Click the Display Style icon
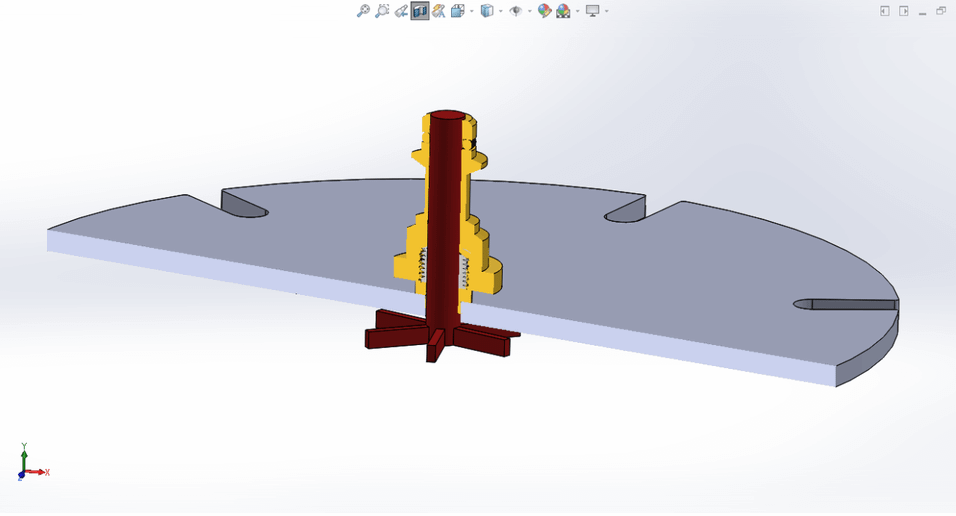The image size is (956, 516). pyautogui.click(x=487, y=11)
